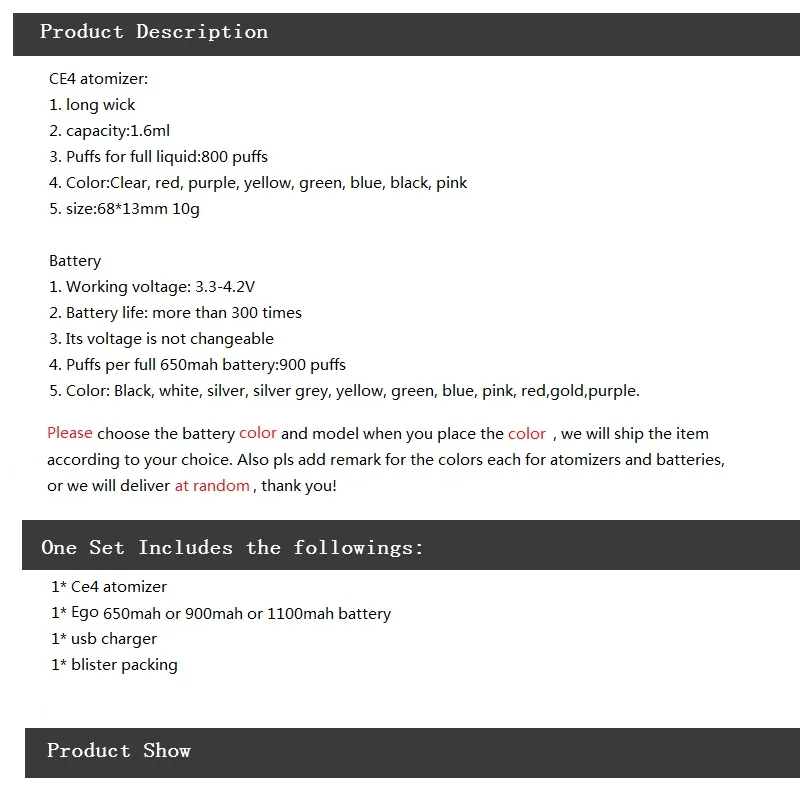Click the Product Show header bar
This screenshot has height=798, width=800.
click(x=412, y=753)
